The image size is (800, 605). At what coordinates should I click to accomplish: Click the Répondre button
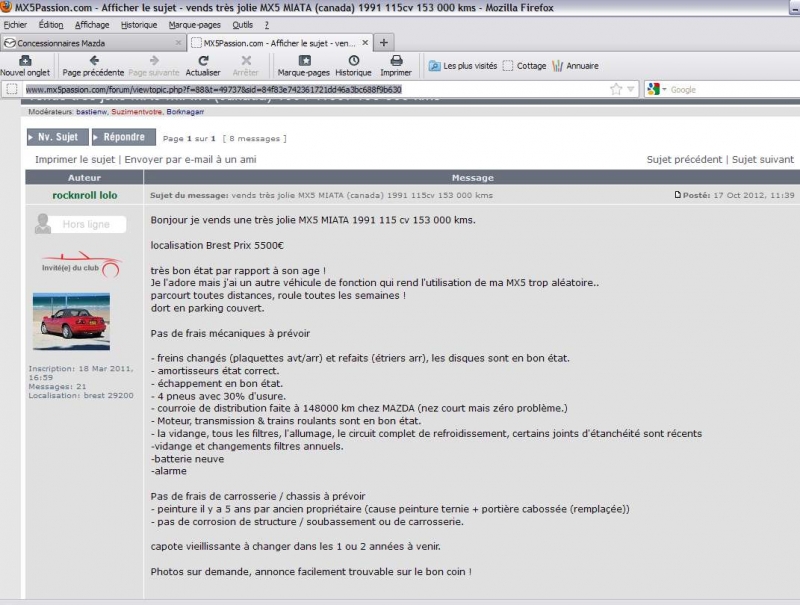124,137
